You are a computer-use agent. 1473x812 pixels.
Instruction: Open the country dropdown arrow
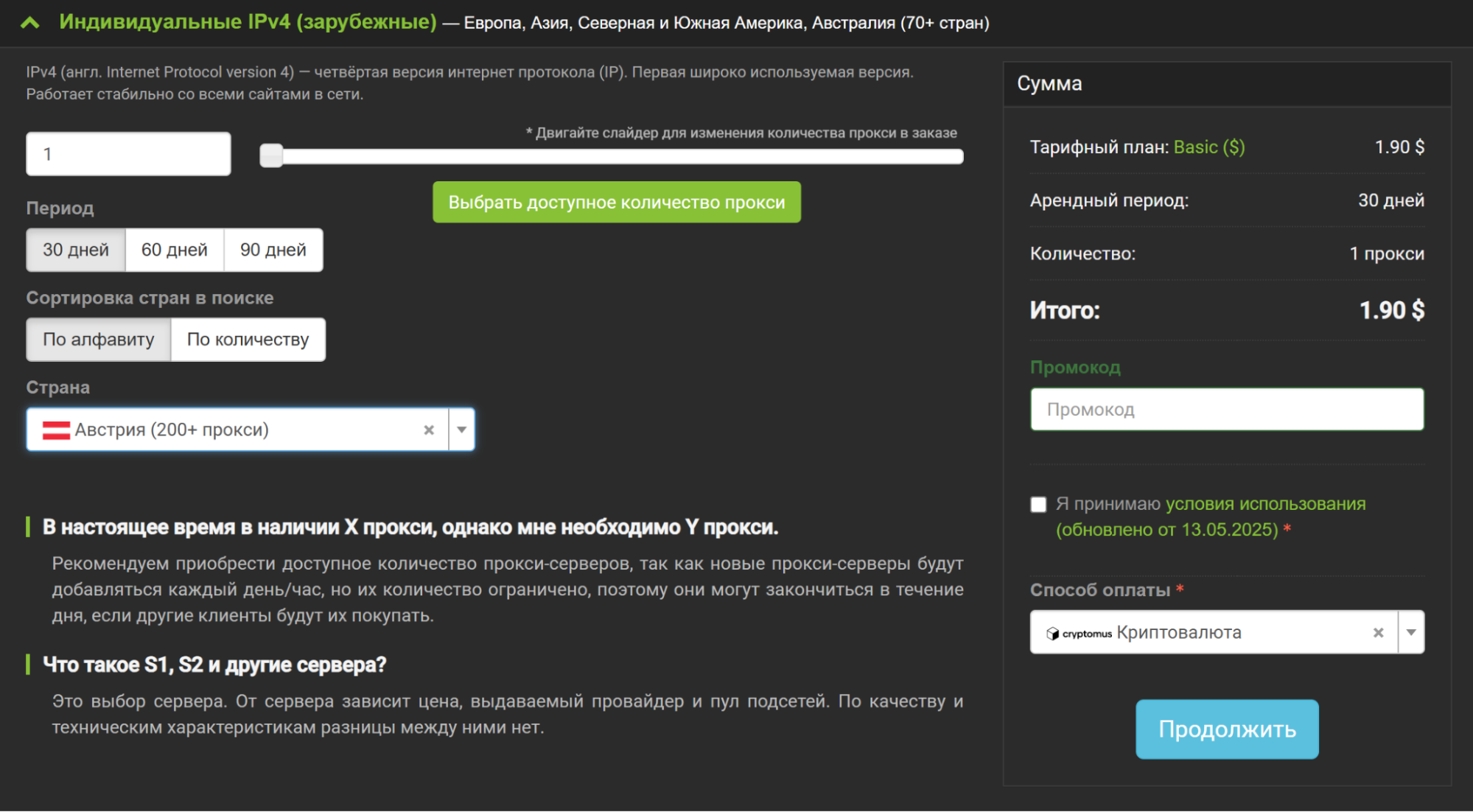coord(461,429)
